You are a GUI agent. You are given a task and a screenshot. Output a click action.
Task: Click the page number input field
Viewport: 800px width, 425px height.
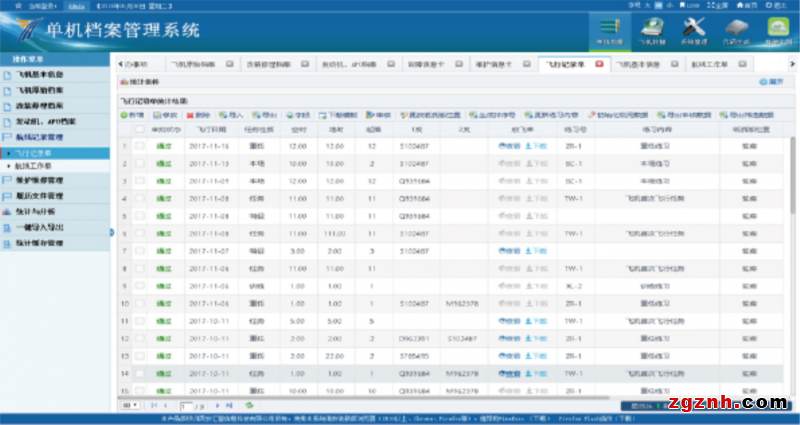coord(186,405)
